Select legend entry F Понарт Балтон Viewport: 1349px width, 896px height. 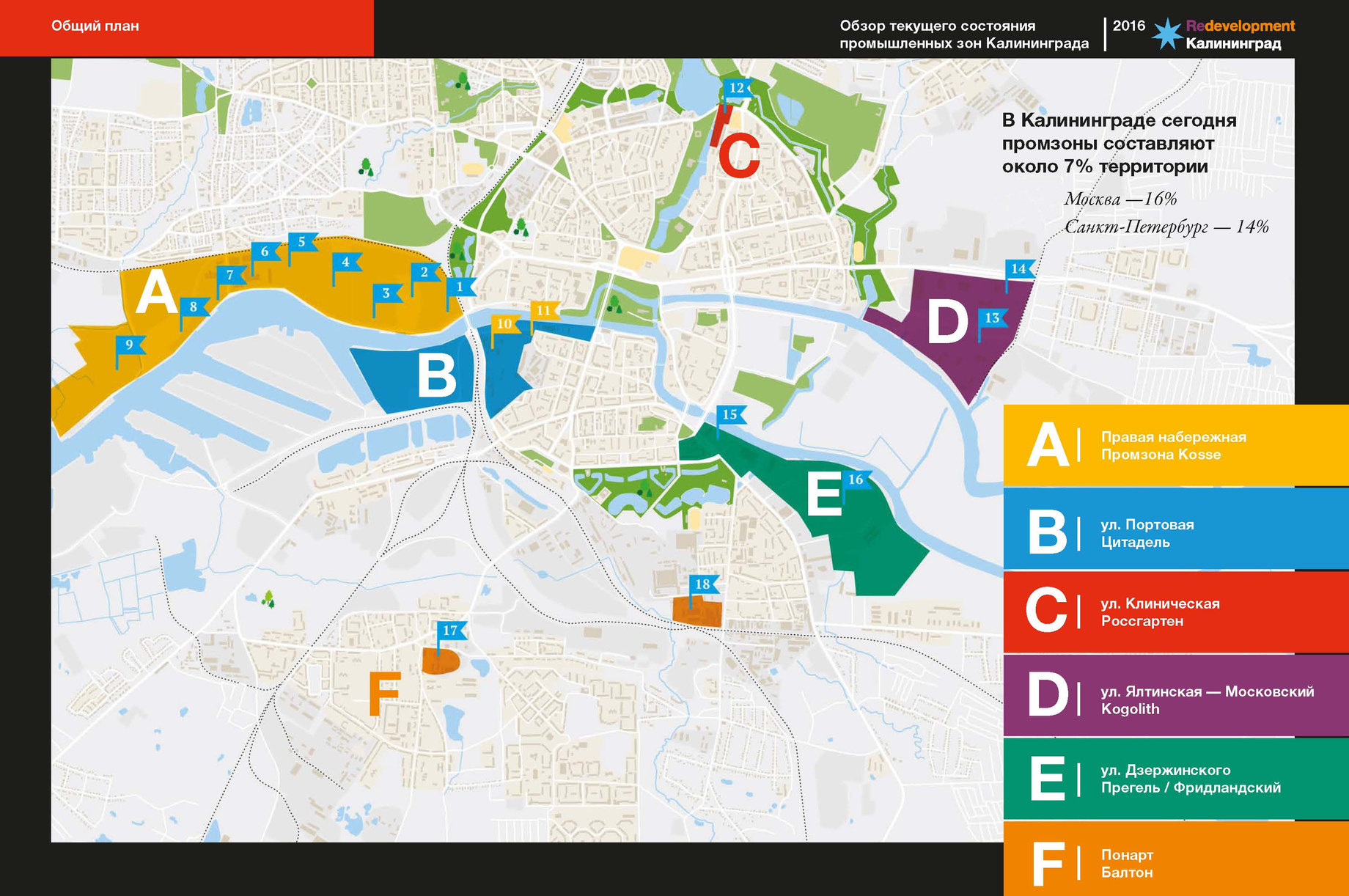point(1176,859)
